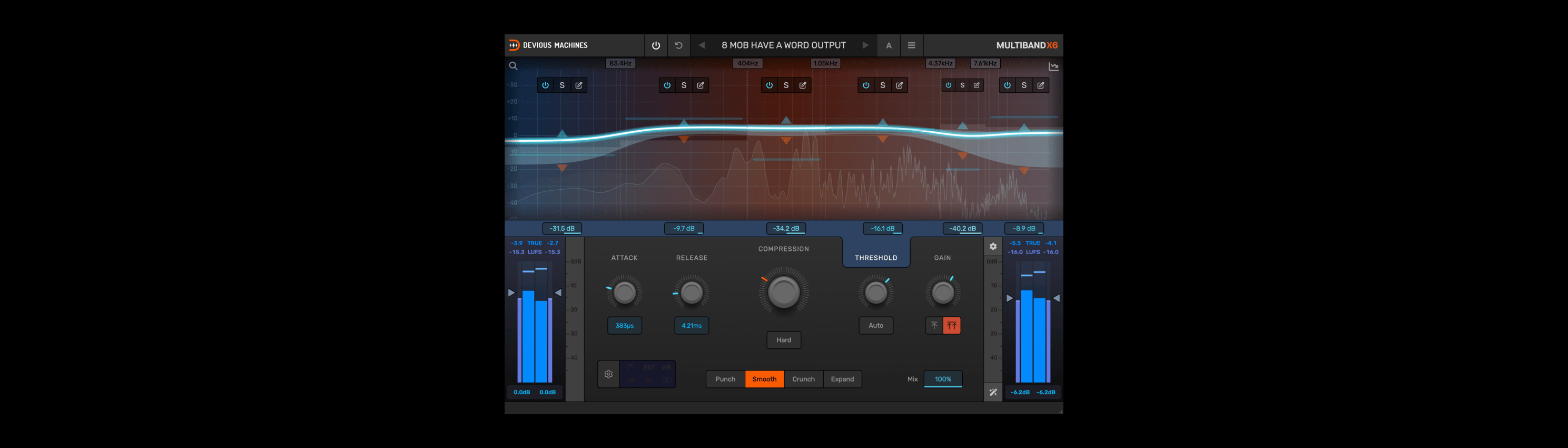Click the Auto threshold button
This screenshot has width=1568, height=448.
tap(876, 326)
